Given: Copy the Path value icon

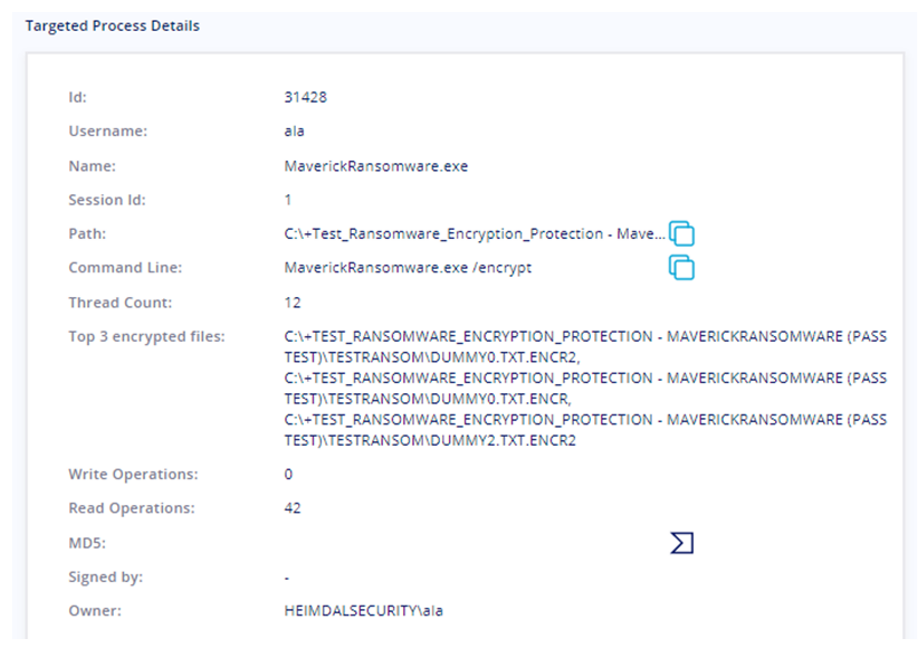Looking at the screenshot, I should tap(682, 234).
